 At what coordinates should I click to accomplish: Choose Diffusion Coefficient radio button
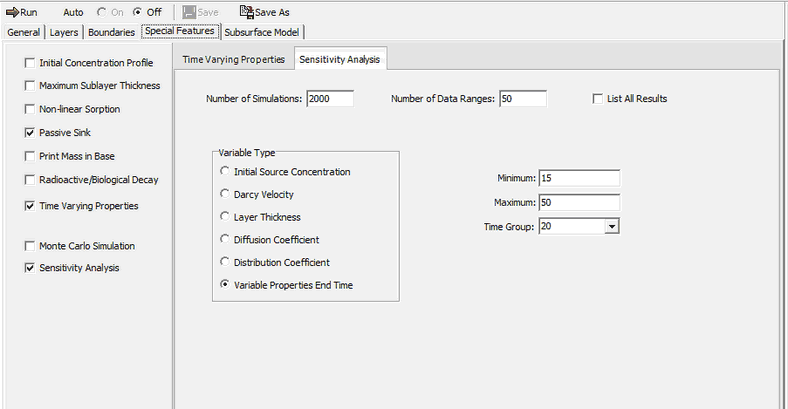224,240
